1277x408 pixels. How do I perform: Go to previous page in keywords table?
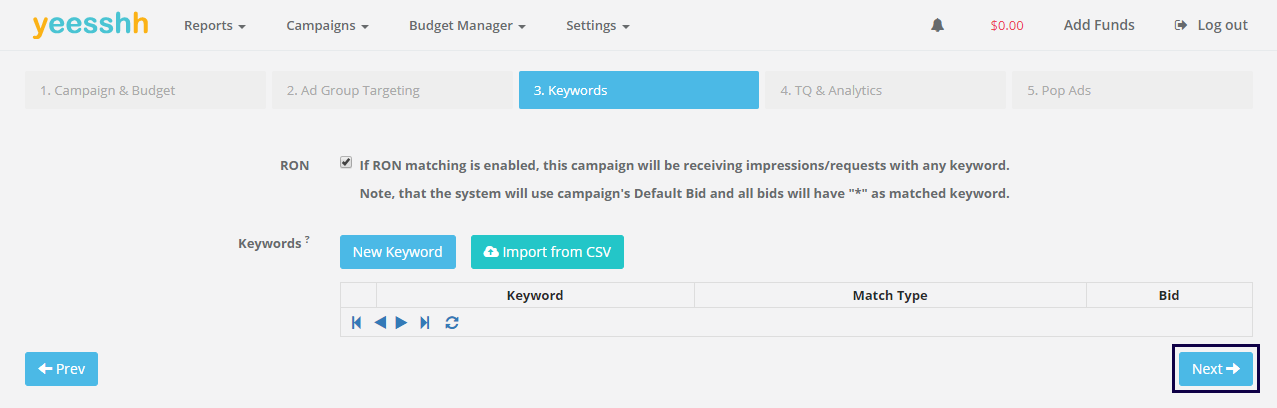(380, 322)
